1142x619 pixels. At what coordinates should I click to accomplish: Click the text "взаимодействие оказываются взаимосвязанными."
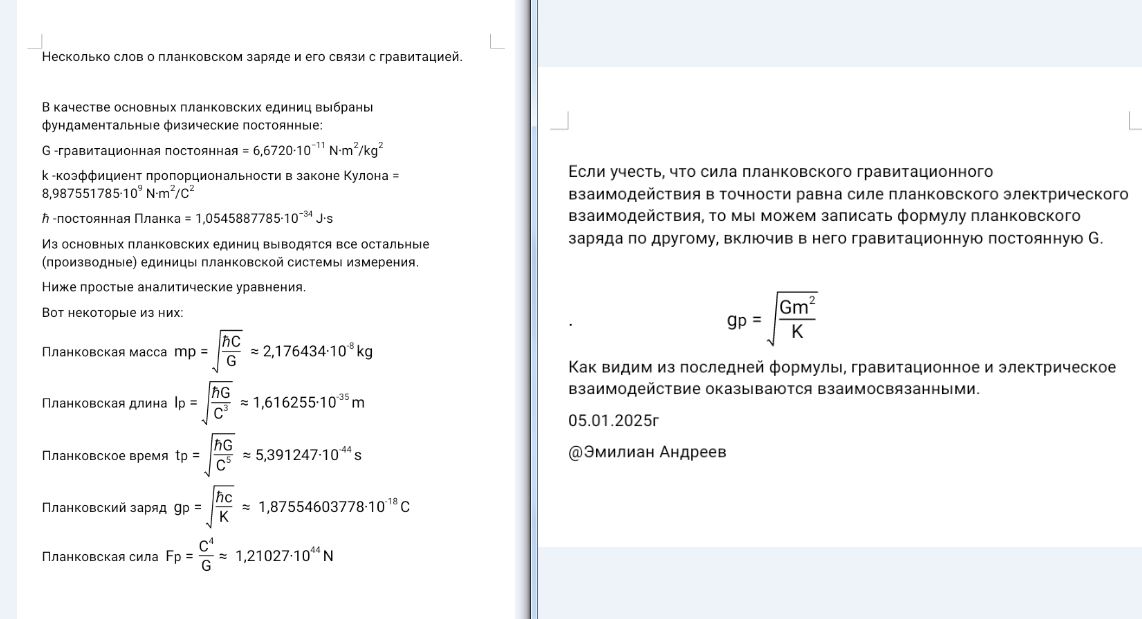774,389
